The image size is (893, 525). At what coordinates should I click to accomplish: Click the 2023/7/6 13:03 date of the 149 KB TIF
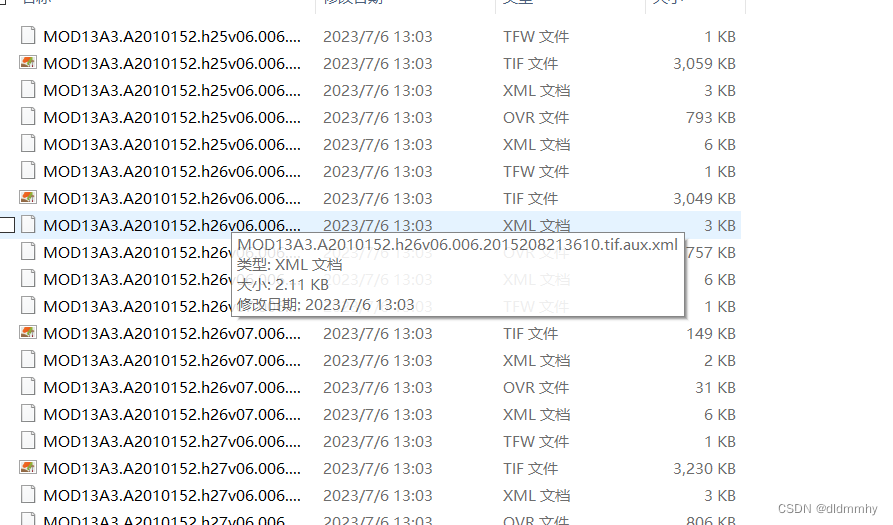click(378, 334)
